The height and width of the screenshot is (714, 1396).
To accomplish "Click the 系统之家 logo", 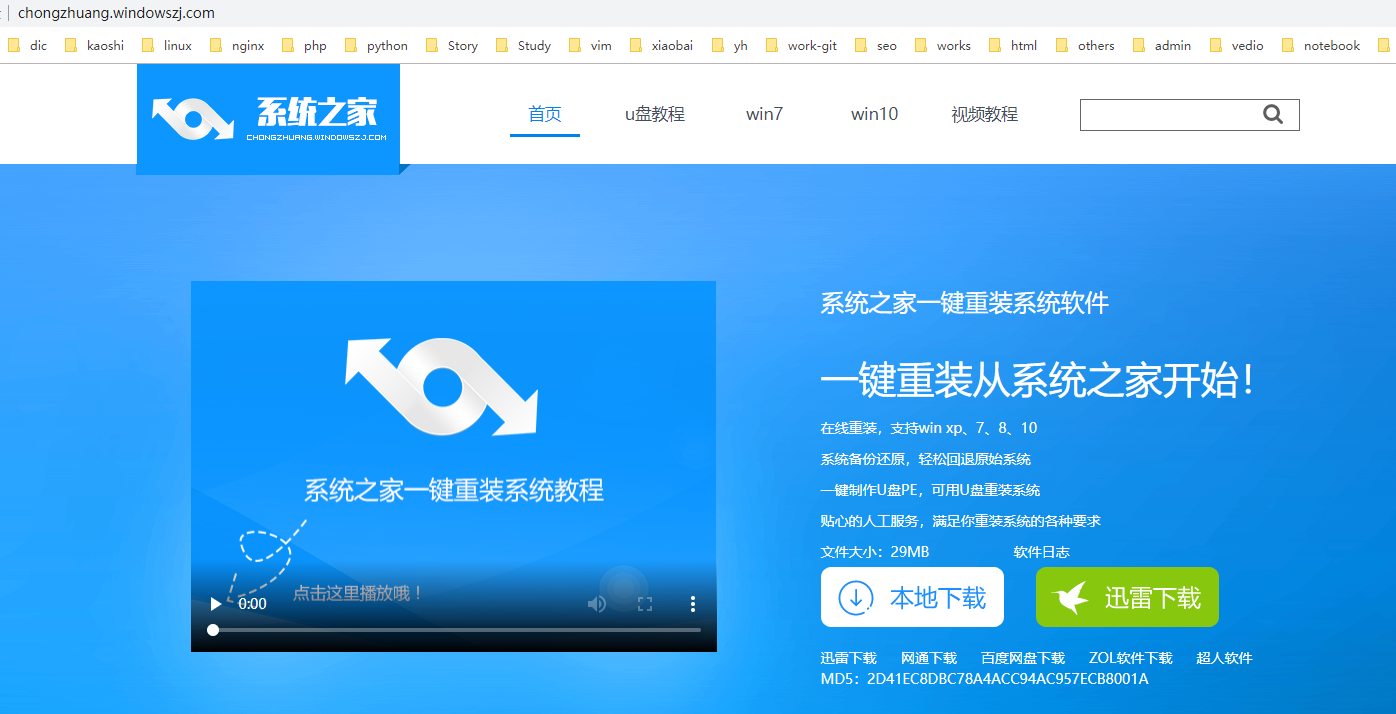I will pos(268,118).
